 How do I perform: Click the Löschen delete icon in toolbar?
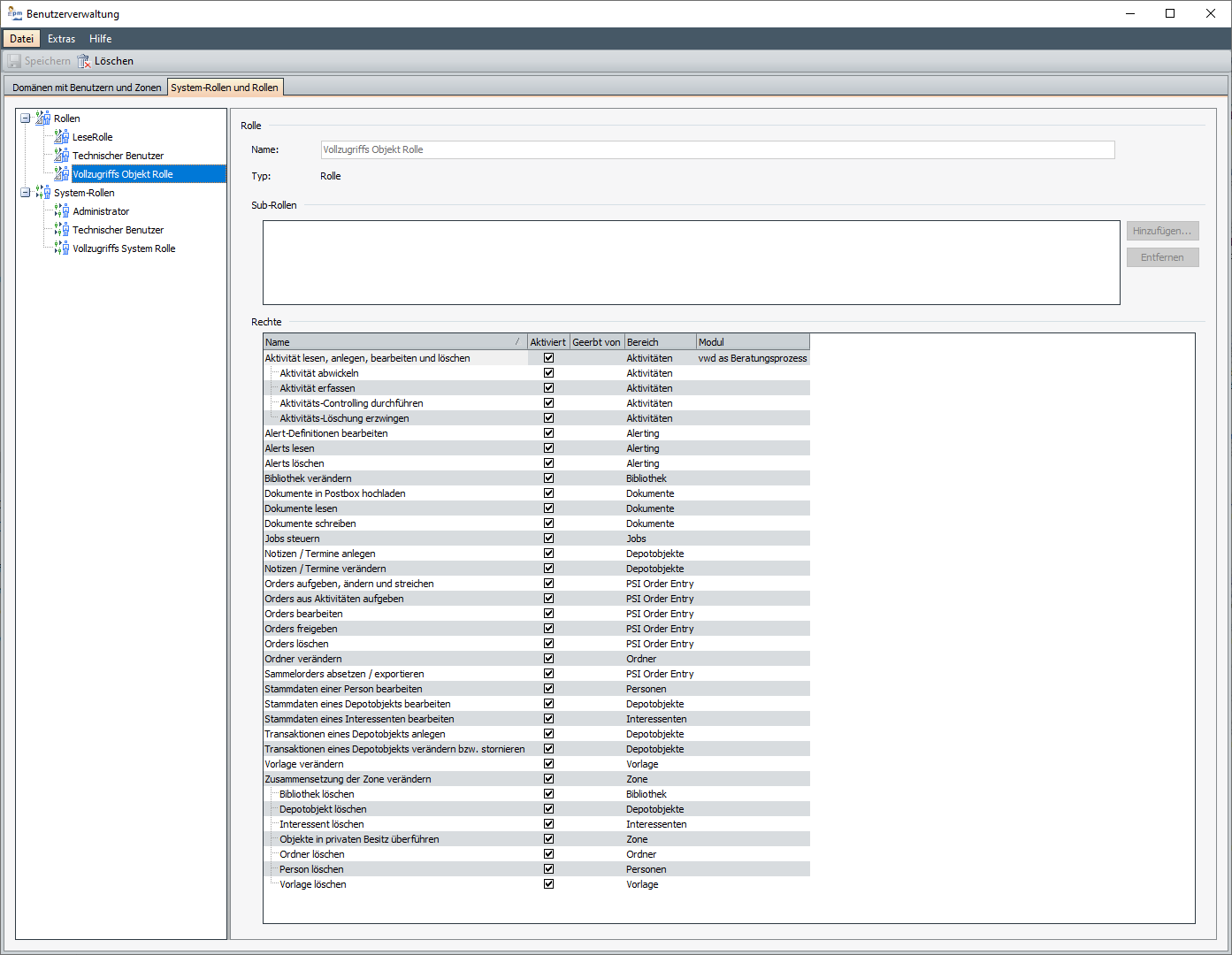(x=84, y=61)
